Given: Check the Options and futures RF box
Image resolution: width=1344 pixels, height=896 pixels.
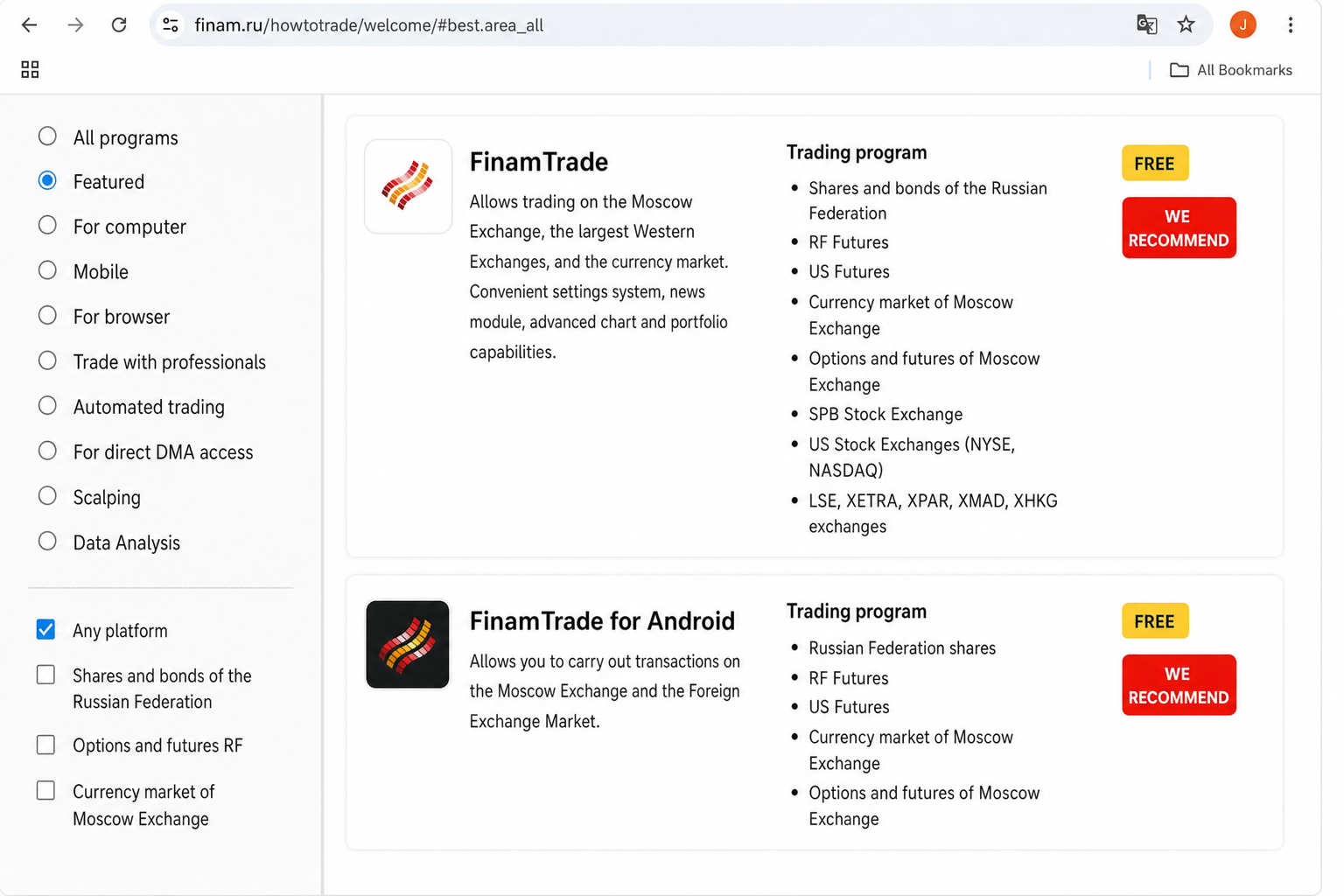Looking at the screenshot, I should coord(45,745).
